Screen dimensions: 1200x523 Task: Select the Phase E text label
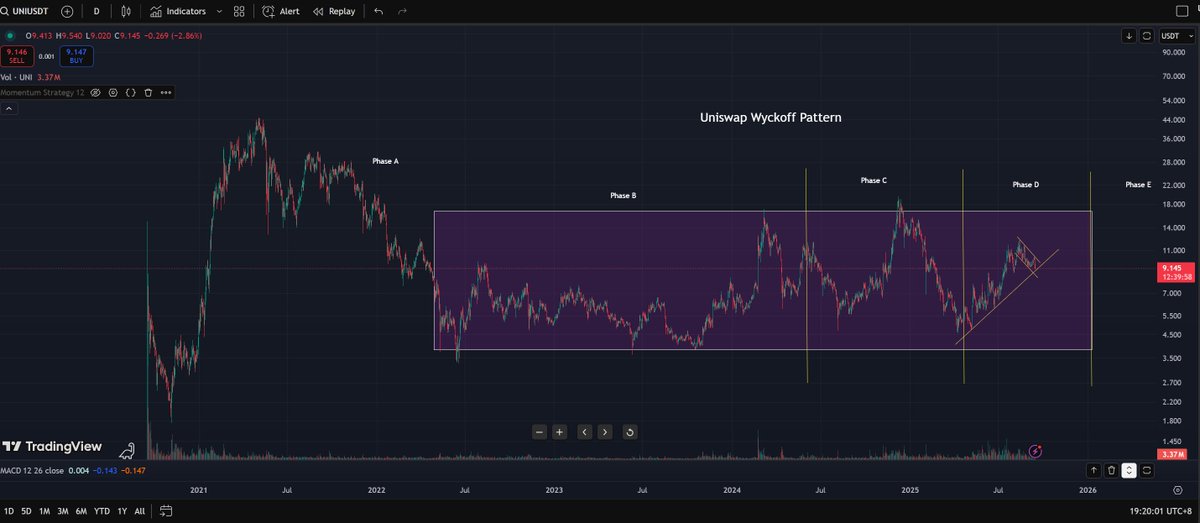(1138, 185)
